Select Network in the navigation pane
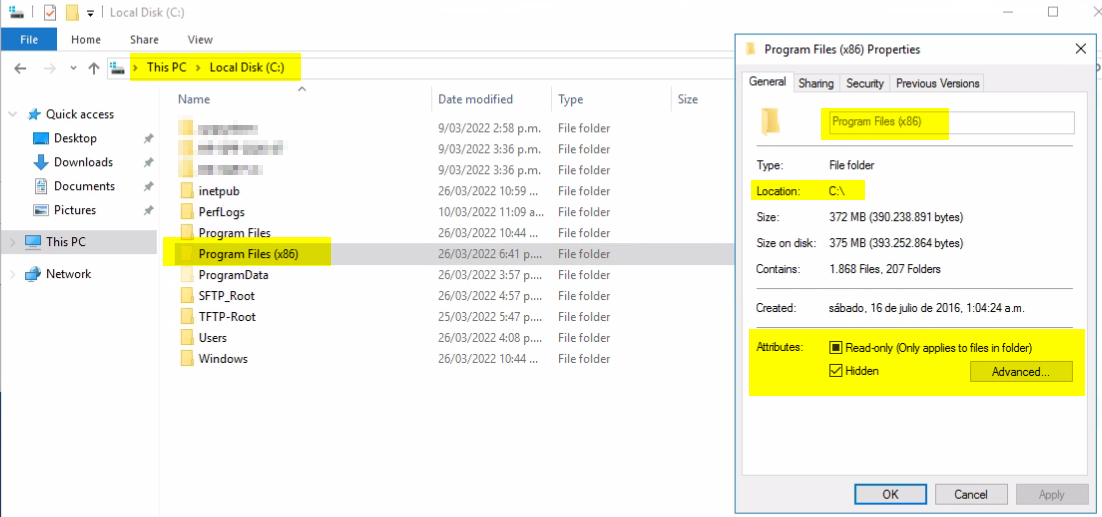 pos(68,274)
